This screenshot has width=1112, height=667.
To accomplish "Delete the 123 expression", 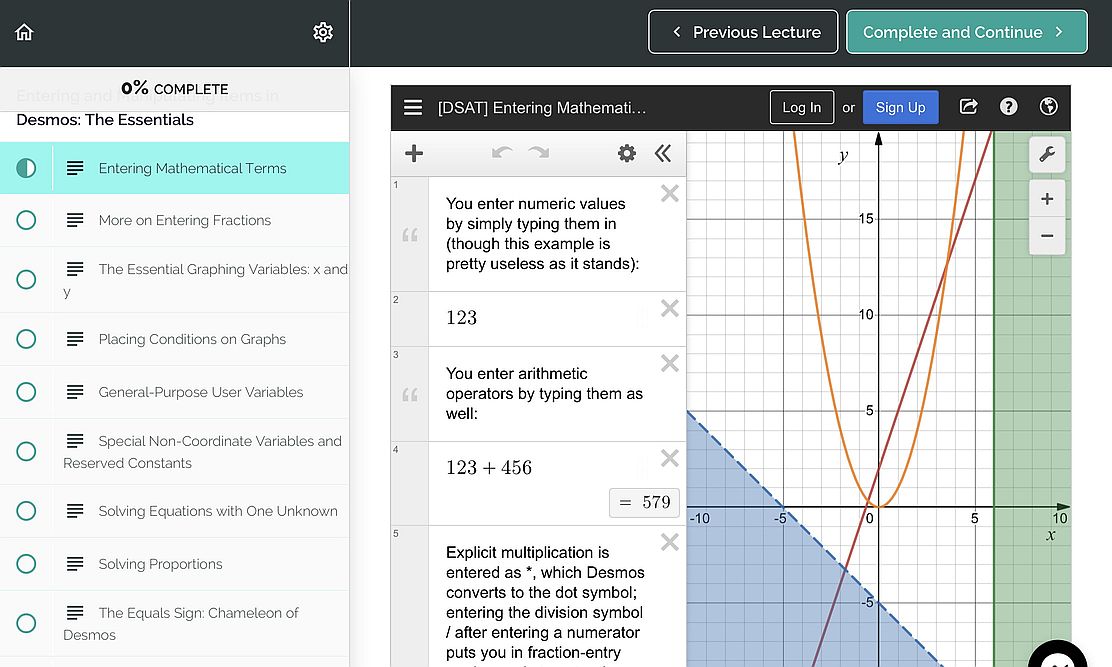I will pos(669,308).
